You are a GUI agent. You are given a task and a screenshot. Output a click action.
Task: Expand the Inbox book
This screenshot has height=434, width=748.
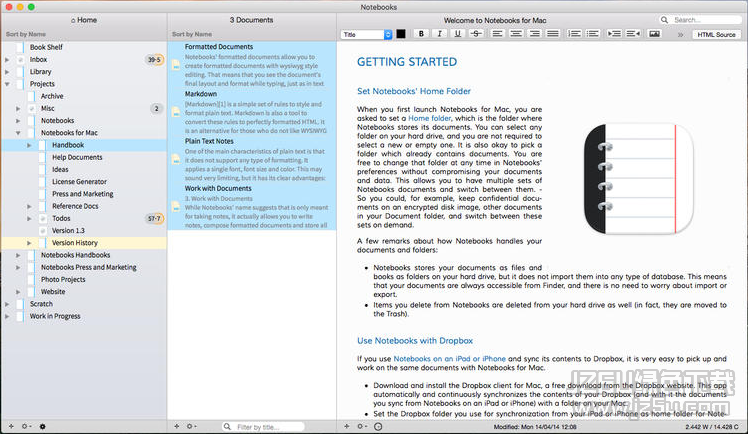coord(7,60)
